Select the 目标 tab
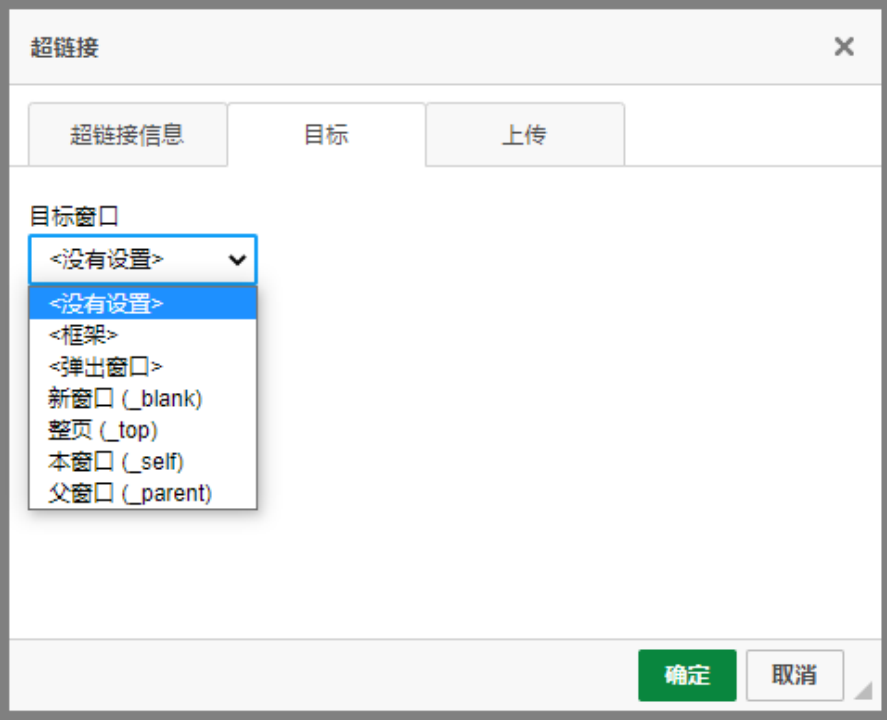 pyautogui.click(x=326, y=135)
